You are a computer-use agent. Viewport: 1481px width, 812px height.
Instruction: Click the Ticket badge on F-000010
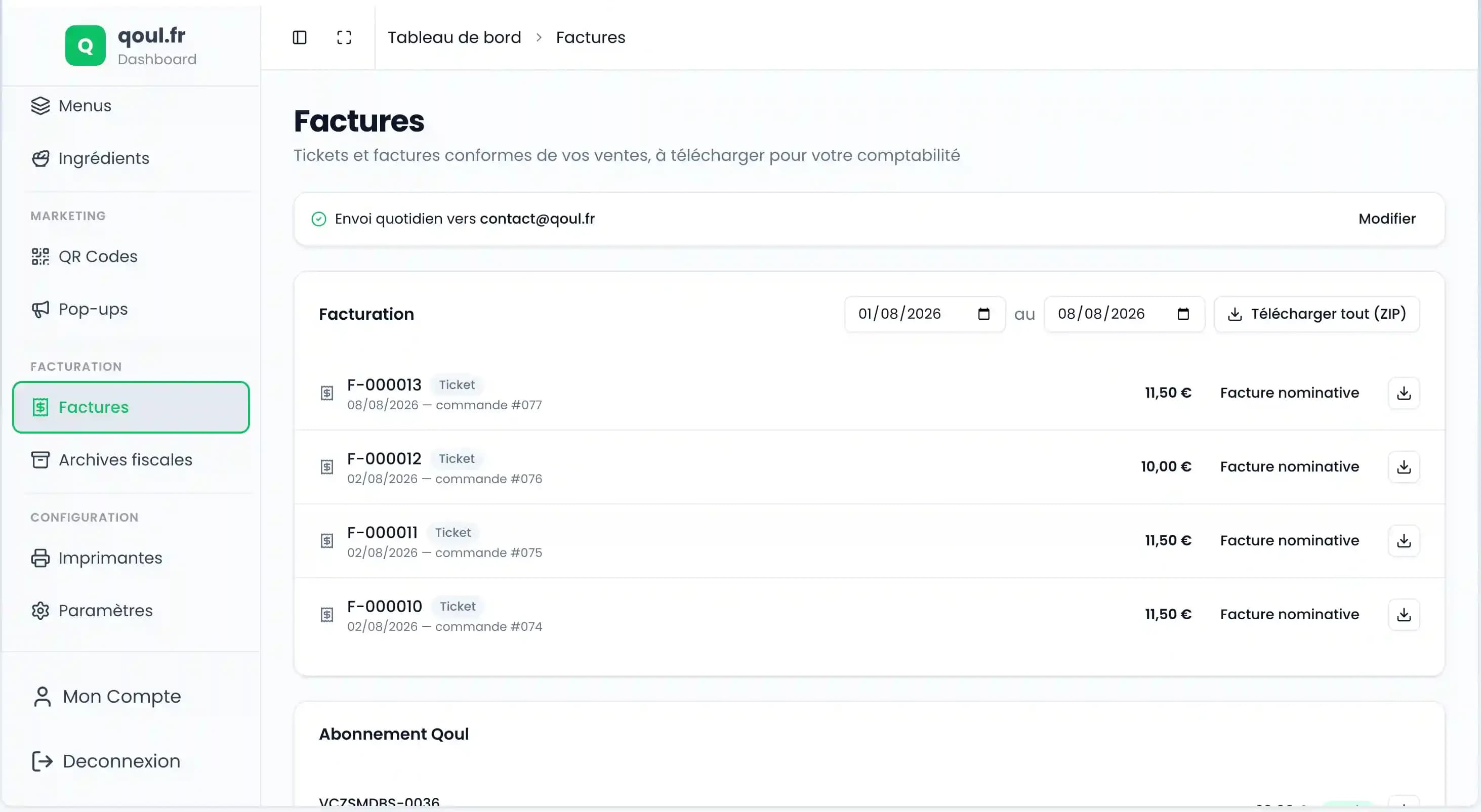458,606
